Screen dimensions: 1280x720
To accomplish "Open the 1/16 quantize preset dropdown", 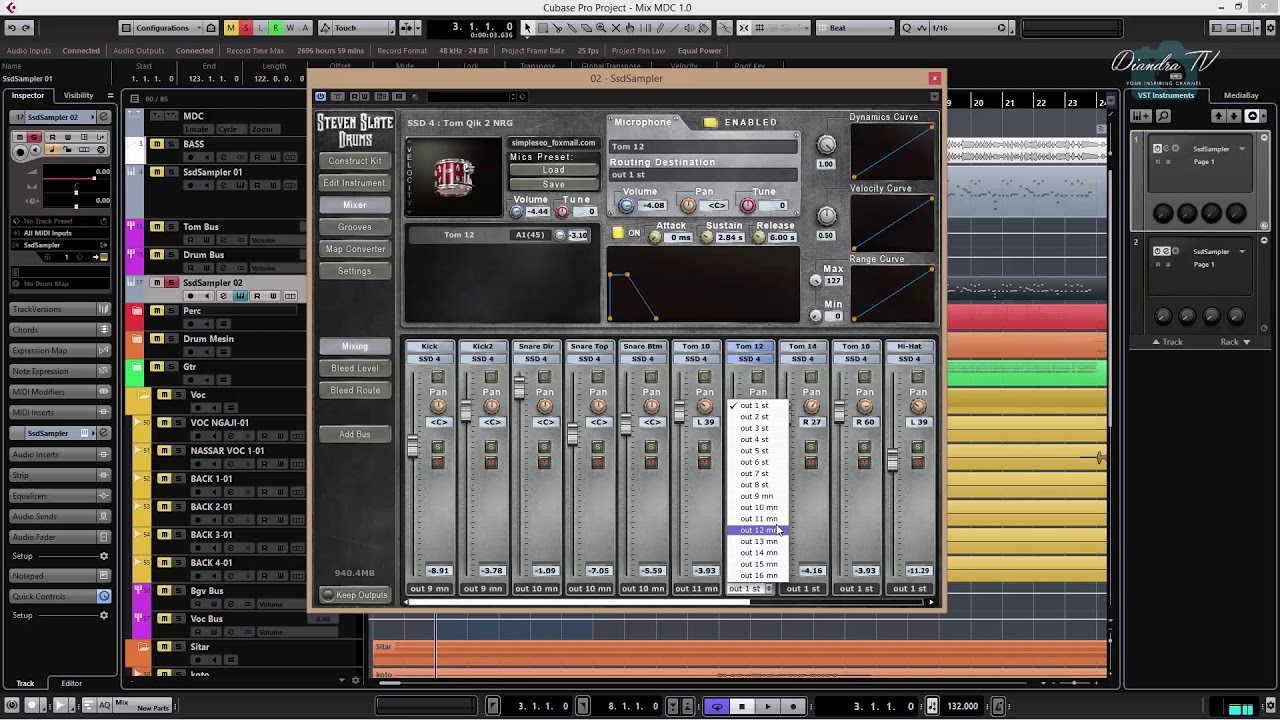I will (968, 28).
